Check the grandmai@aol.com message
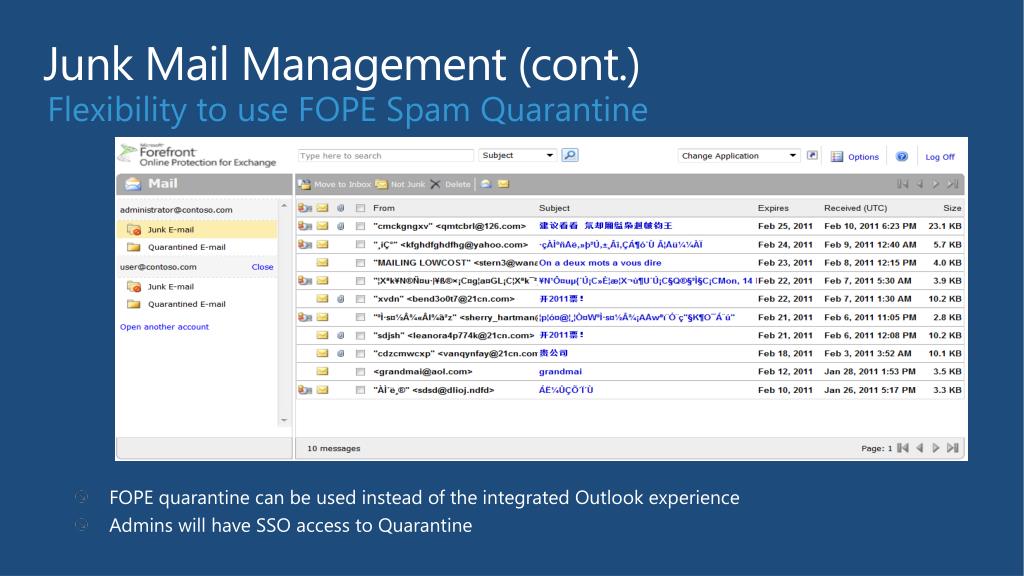This screenshot has width=1024, height=576. pos(360,372)
